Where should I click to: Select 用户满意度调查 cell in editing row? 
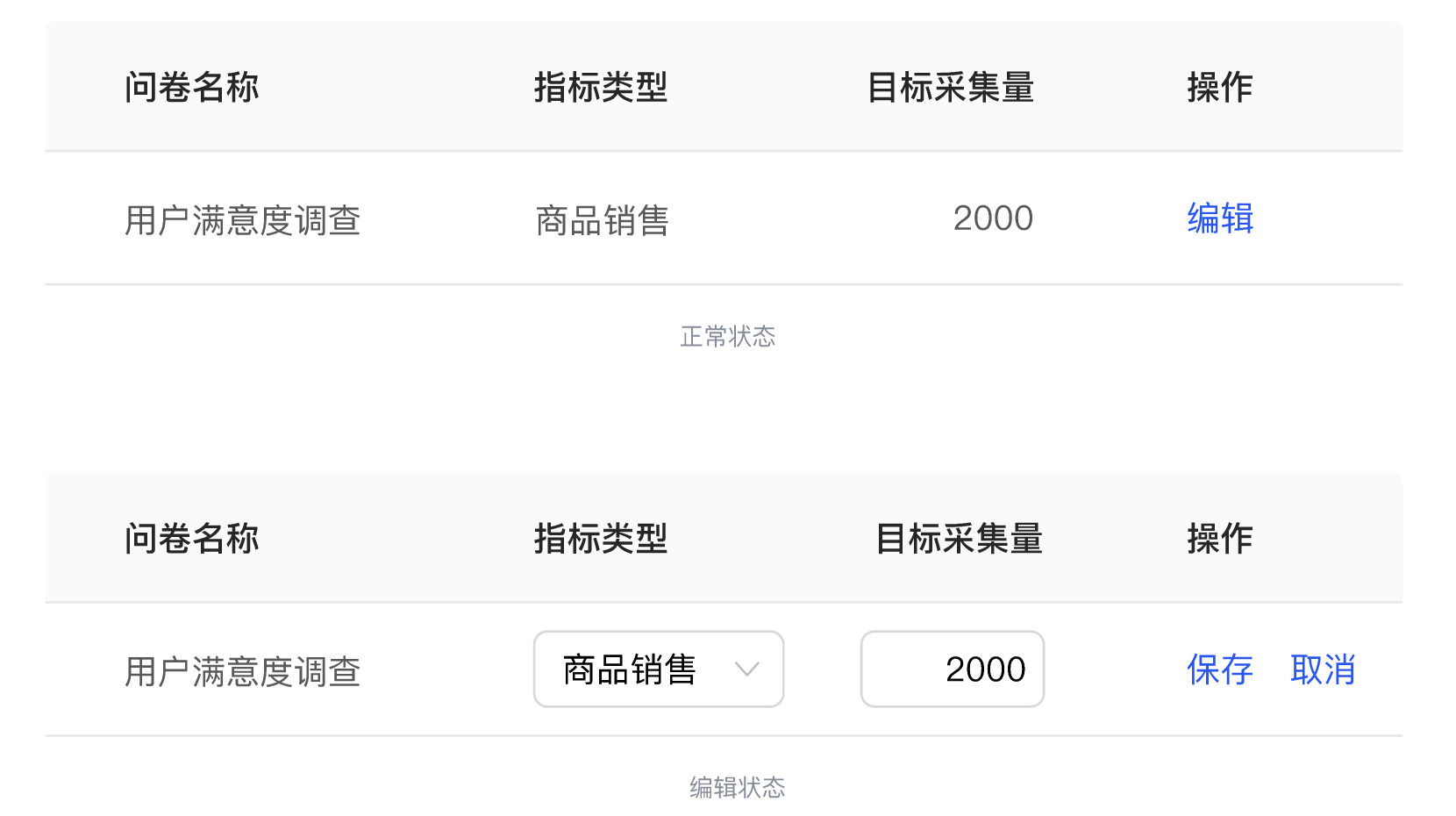tap(243, 671)
